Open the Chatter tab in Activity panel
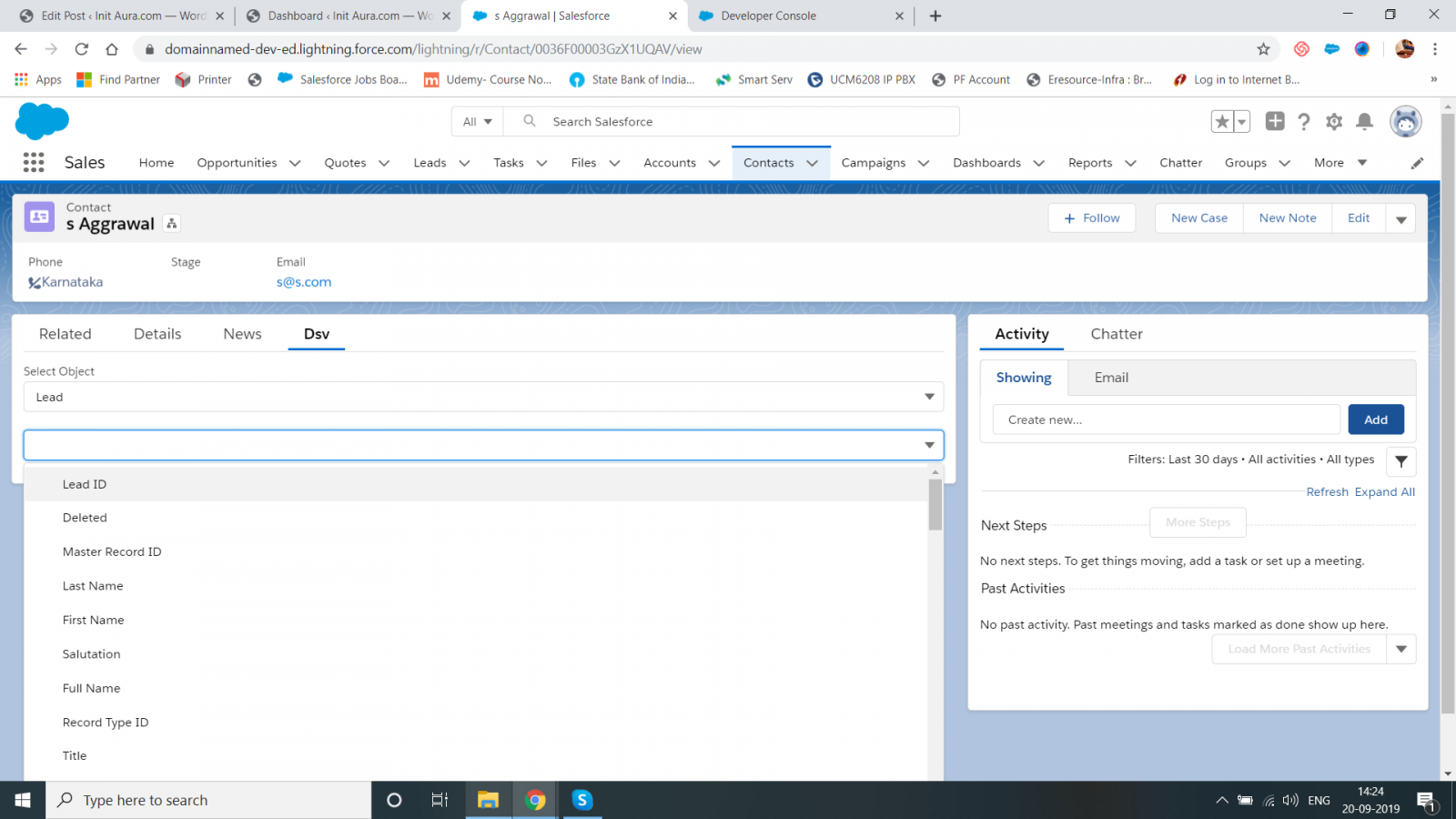The height and width of the screenshot is (819, 1456). [x=1117, y=334]
